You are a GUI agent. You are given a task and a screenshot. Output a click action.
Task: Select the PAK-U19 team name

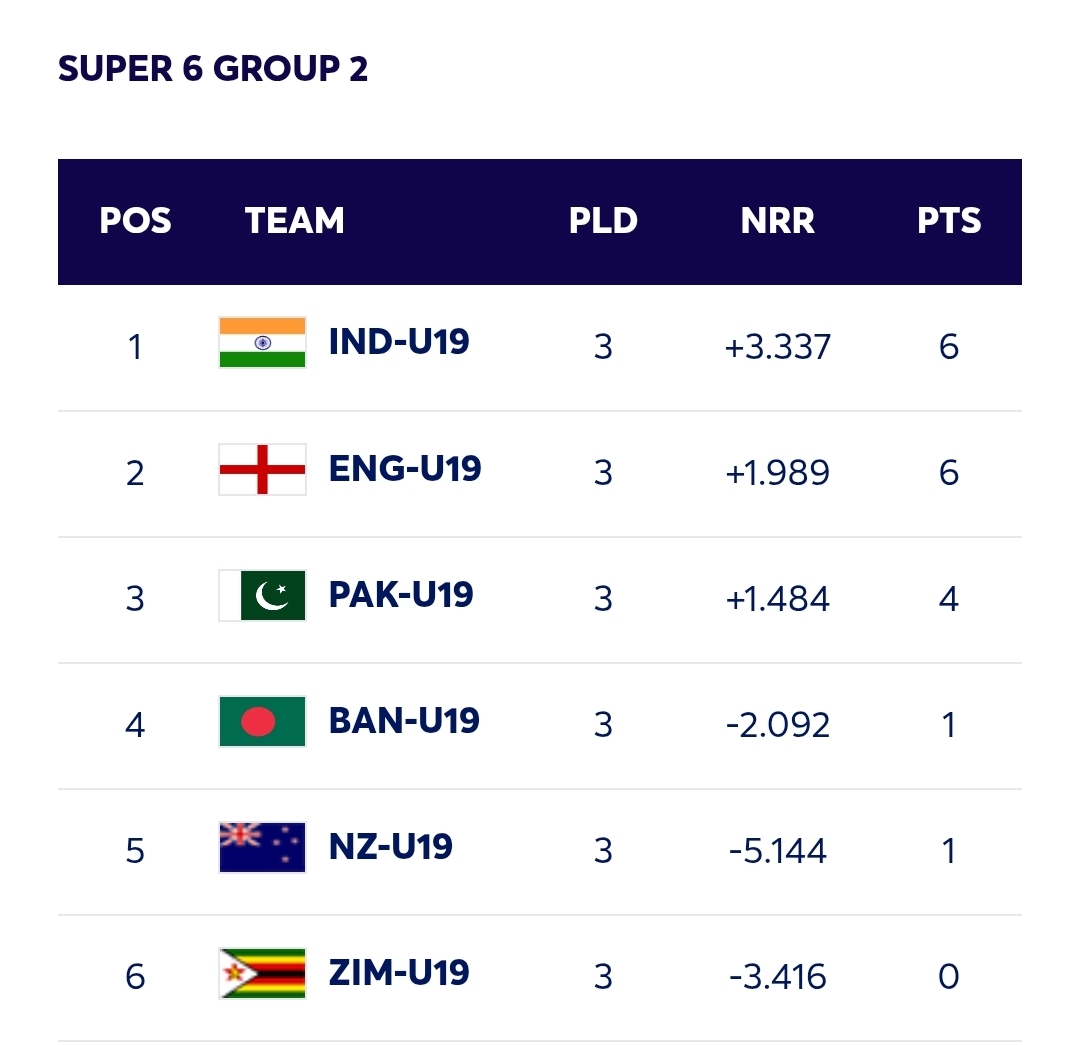coord(401,595)
